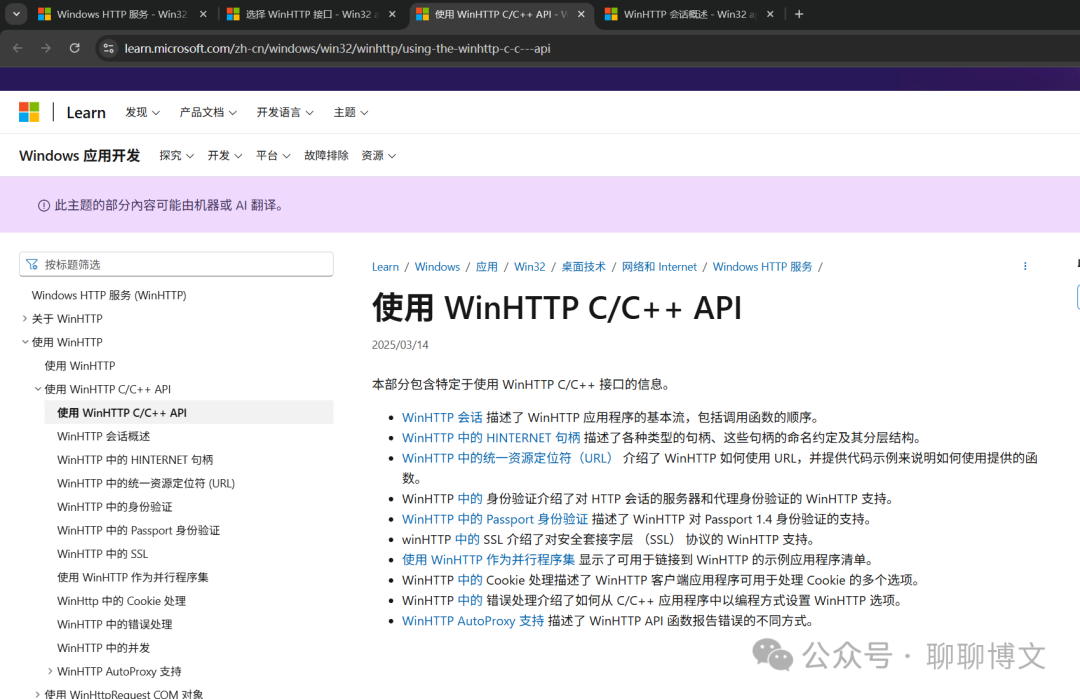Image resolution: width=1080 pixels, height=699 pixels.
Task: Open the 开发语言 dropdown menu
Action: 285,112
